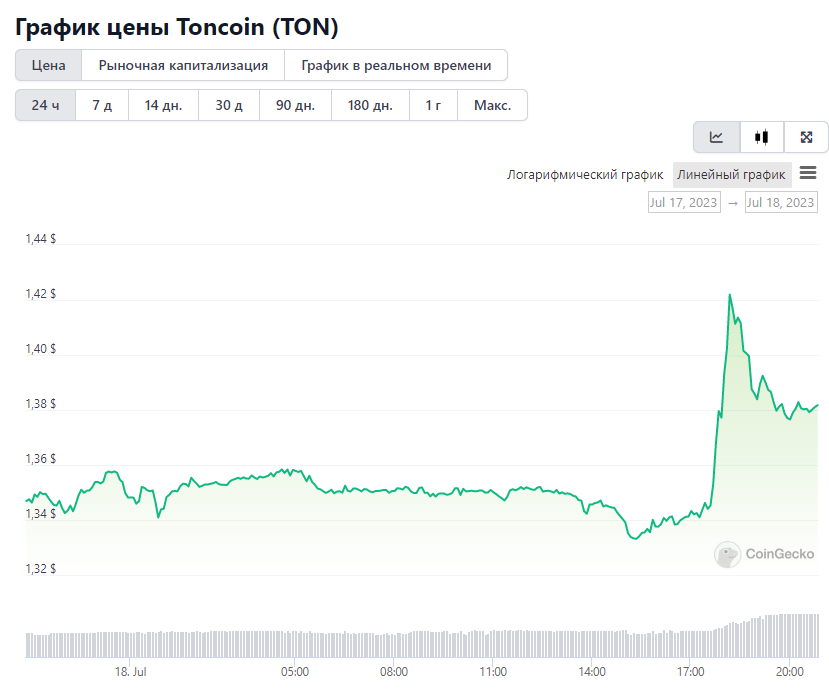Open График в реальном времени tab
The height and width of the screenshot is (694, 829).
click(x=396, y=66)
